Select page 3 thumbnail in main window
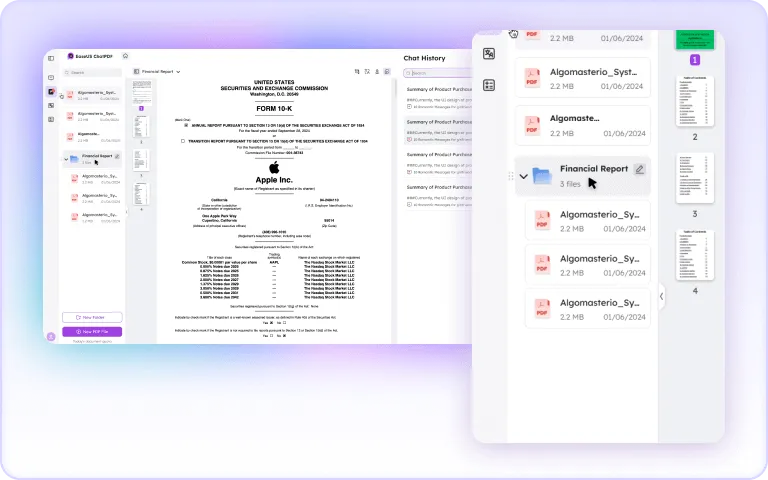 142,160
